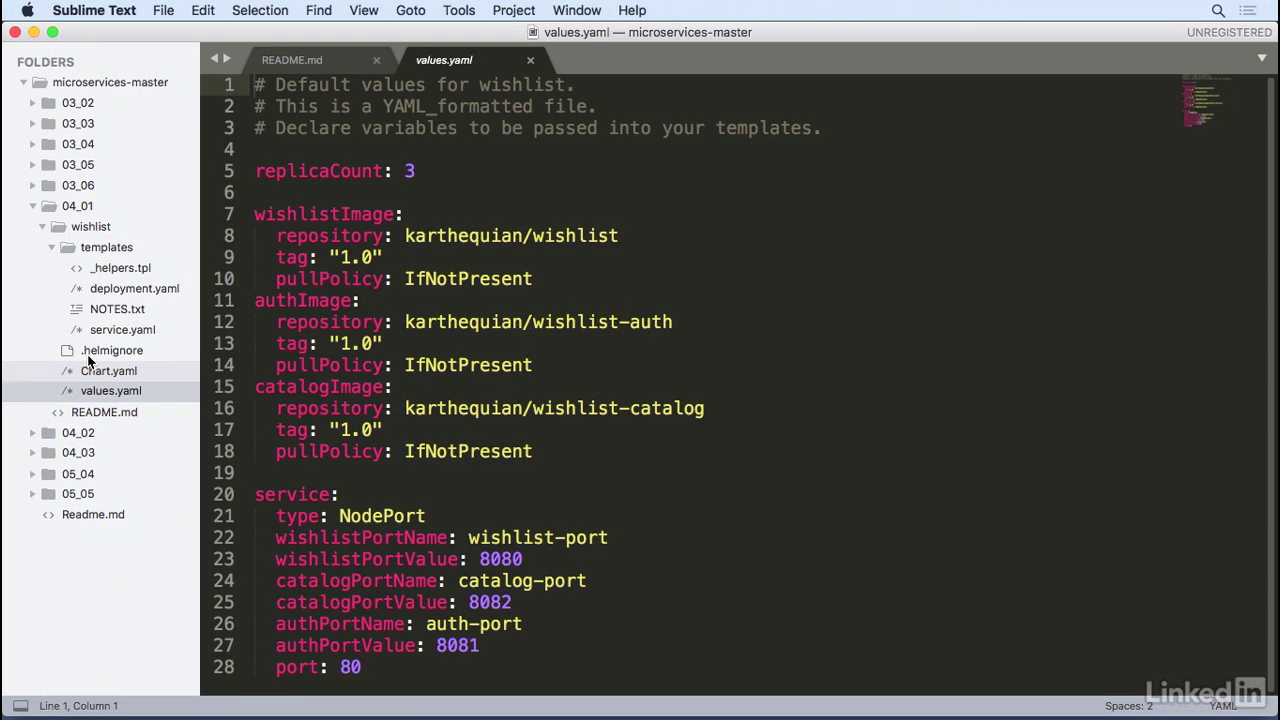Screen dimensions: 1280x720
Task: Click the wishlist folder icon
Action: pyautogui.click(x=58, y=227)
